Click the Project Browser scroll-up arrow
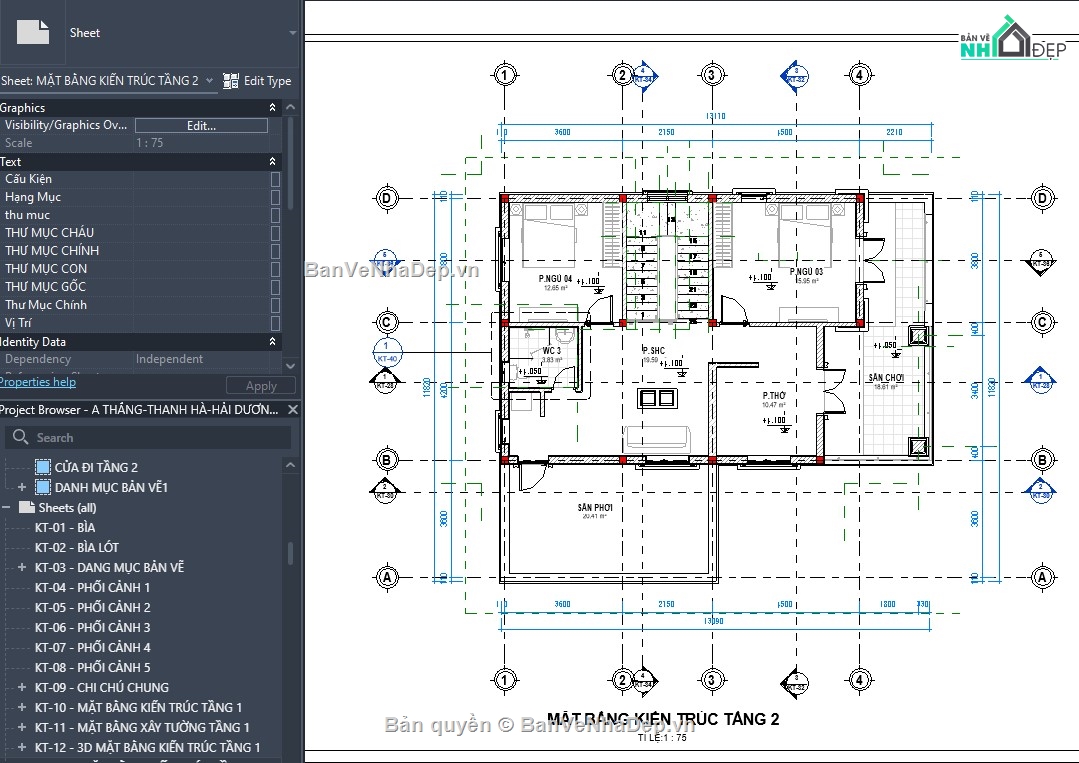The image size is (1079, 763). coord(290,465)
